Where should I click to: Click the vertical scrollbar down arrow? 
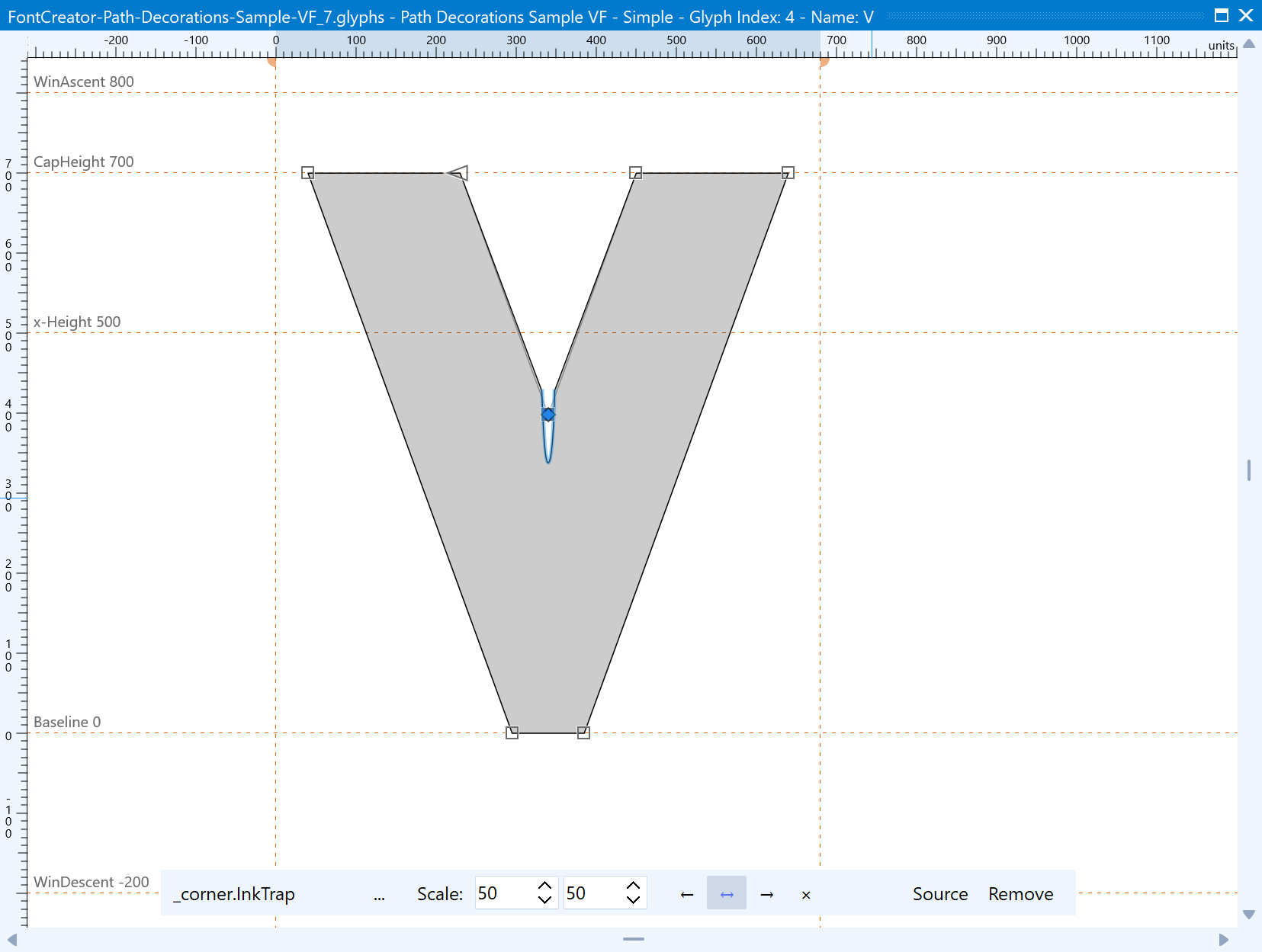1249,914
